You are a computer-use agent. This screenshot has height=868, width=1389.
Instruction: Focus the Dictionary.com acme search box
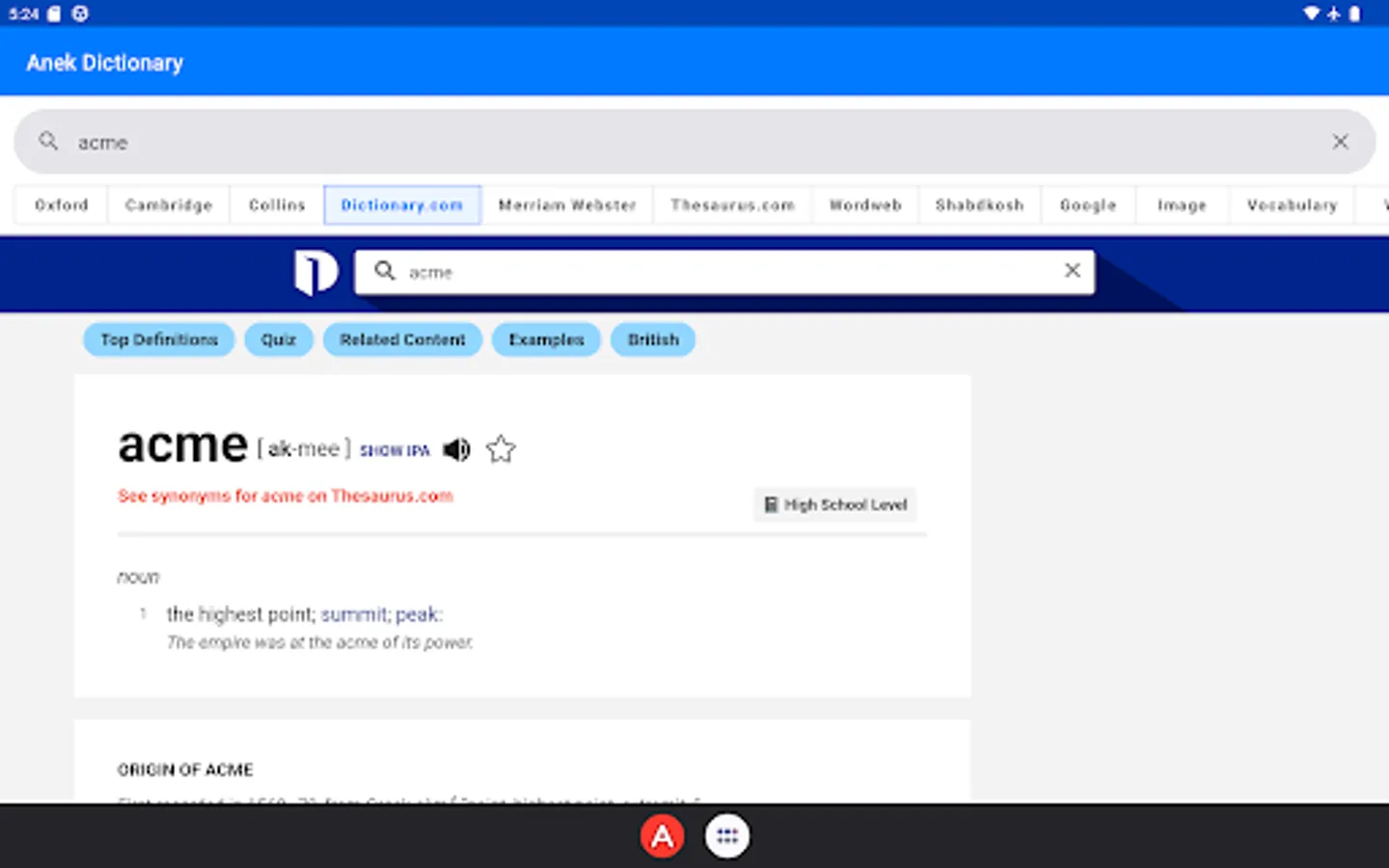click(723, 272)
